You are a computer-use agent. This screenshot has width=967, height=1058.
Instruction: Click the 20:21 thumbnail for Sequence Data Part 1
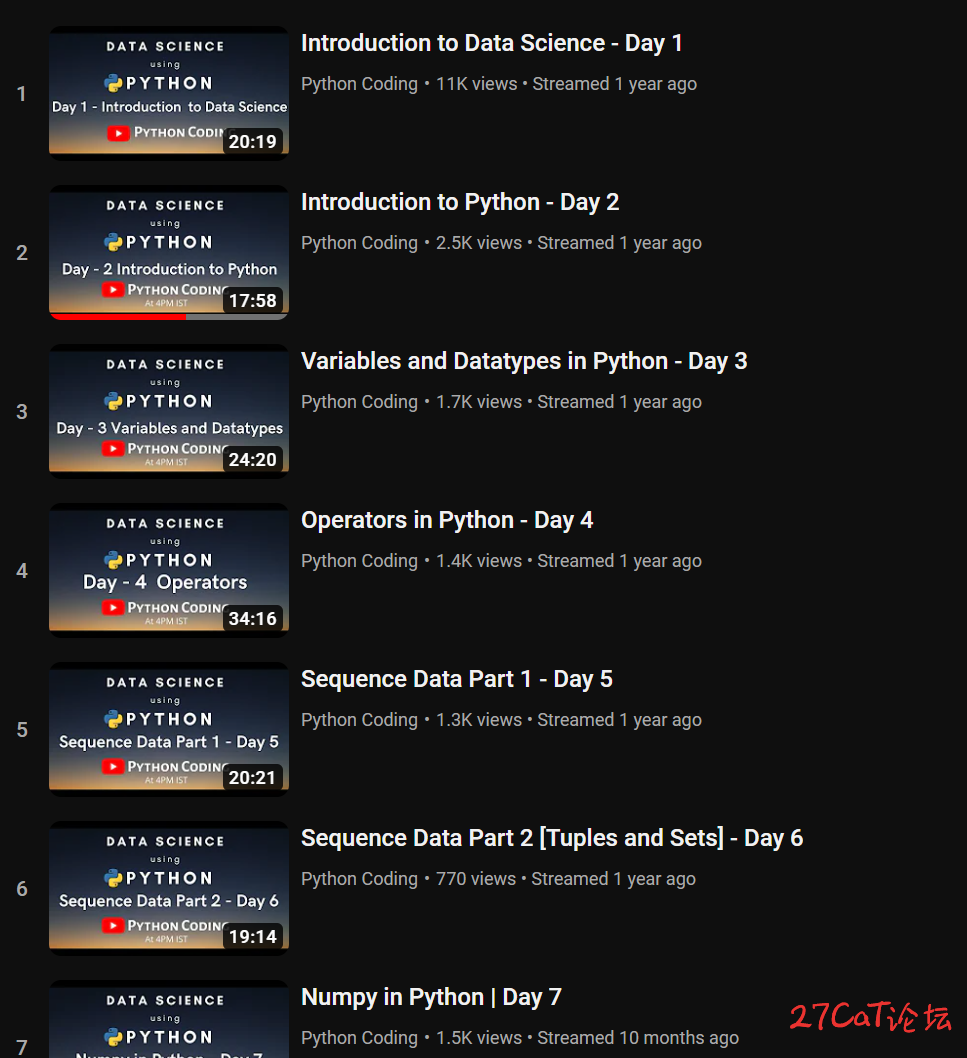pyautogui.click(x=169, y=729)
